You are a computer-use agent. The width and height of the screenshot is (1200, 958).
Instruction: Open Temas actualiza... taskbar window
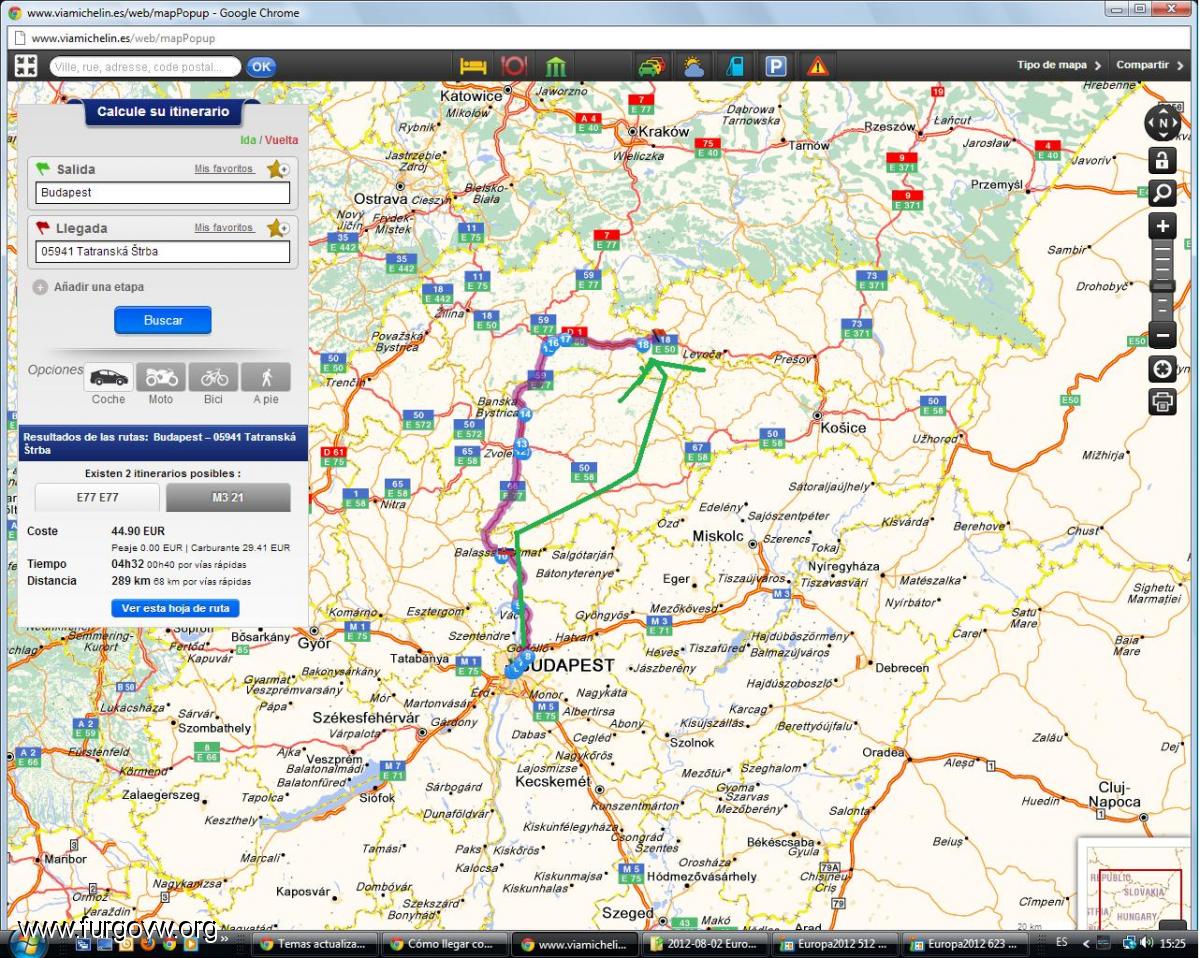pos(315,943)
